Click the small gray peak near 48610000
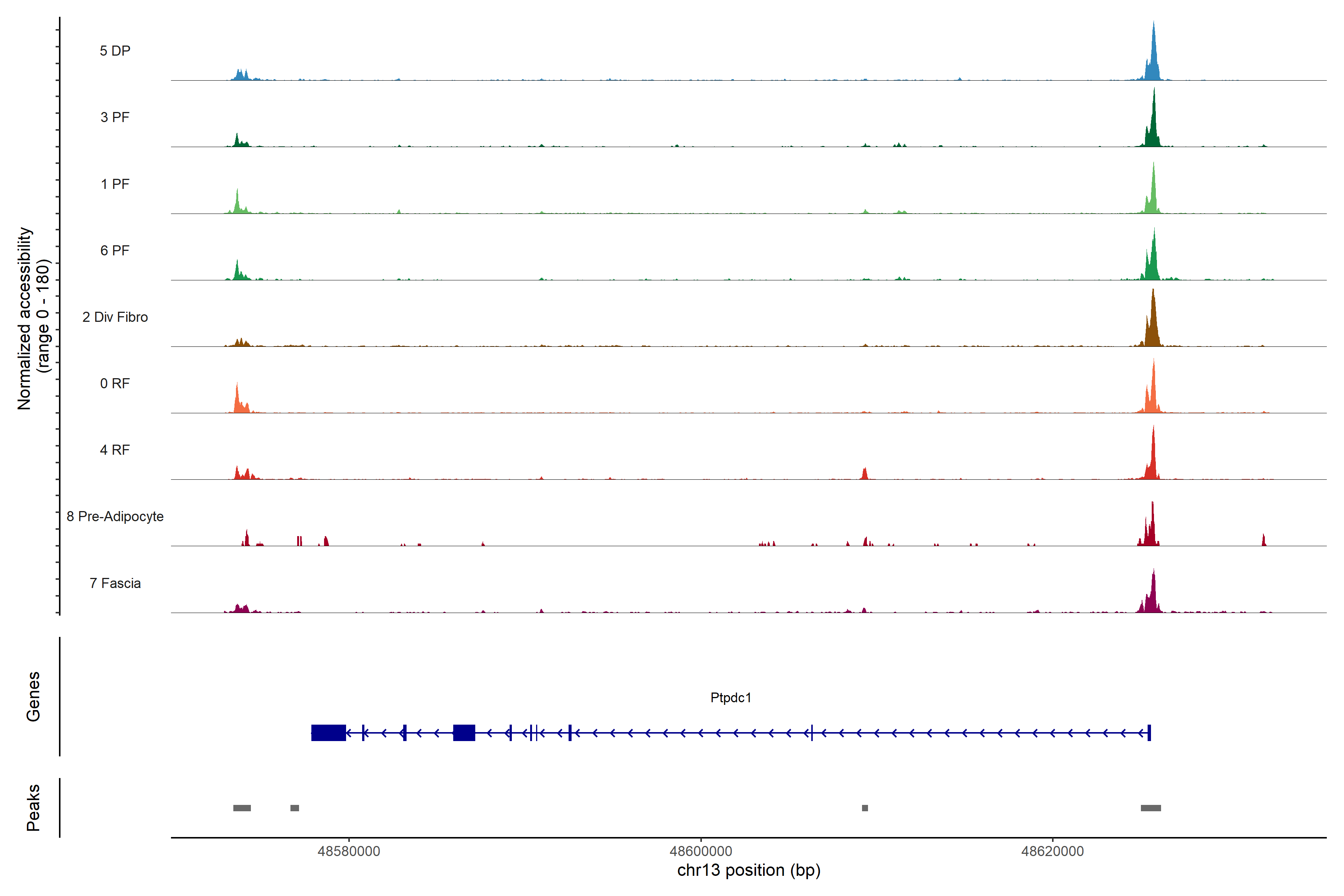Viewport: 1344px width, 896px height. click(865, 808)
